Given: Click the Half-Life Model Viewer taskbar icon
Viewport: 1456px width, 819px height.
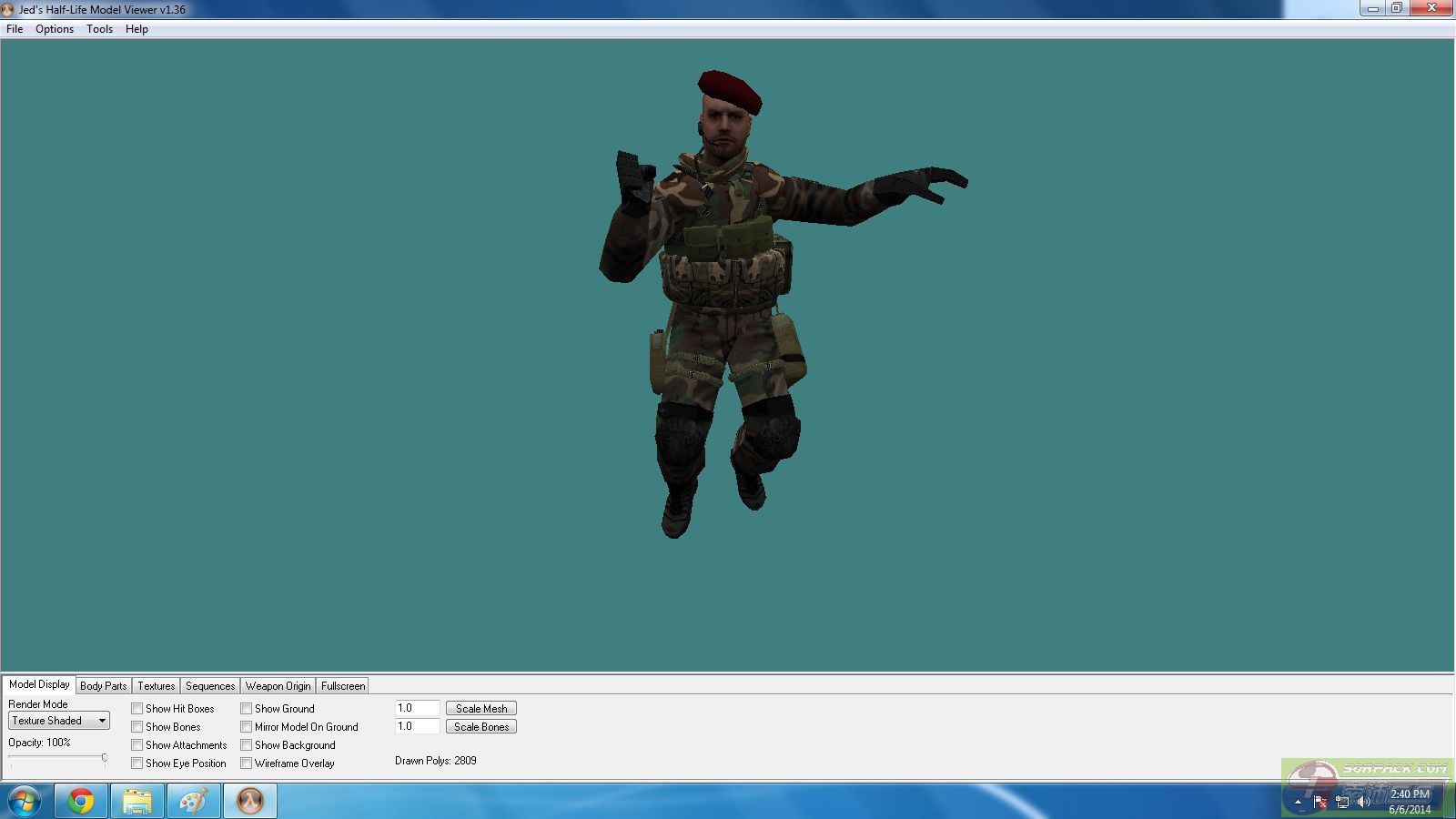Looking at the screenshot, I should [x=250, y=802].
